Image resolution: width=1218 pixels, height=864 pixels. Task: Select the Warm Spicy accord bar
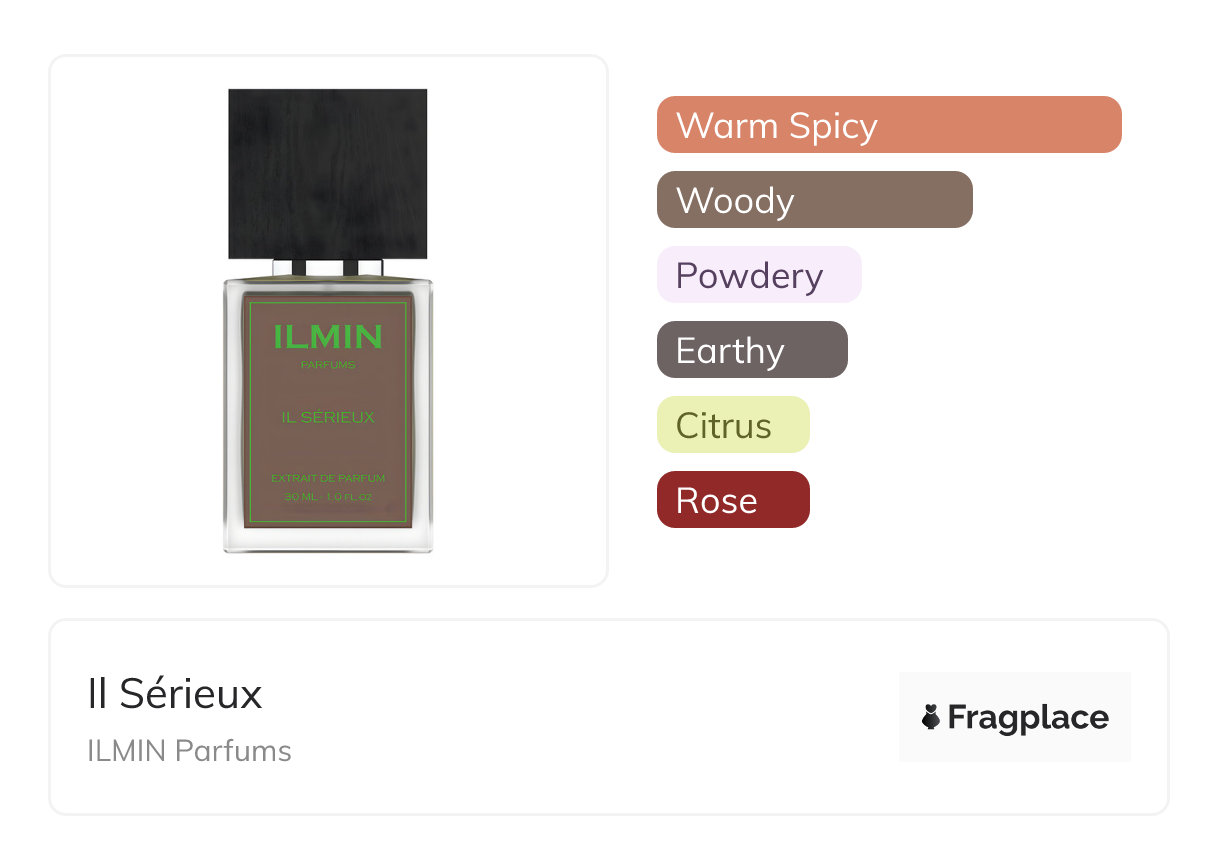888,125
